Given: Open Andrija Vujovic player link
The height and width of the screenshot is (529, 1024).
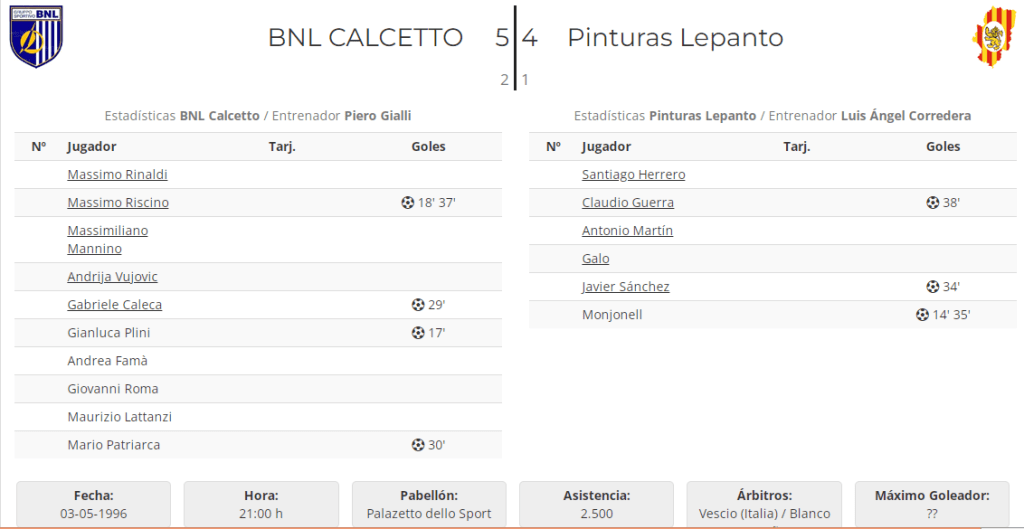Looking at the screenshot, I should coord(112,277).
